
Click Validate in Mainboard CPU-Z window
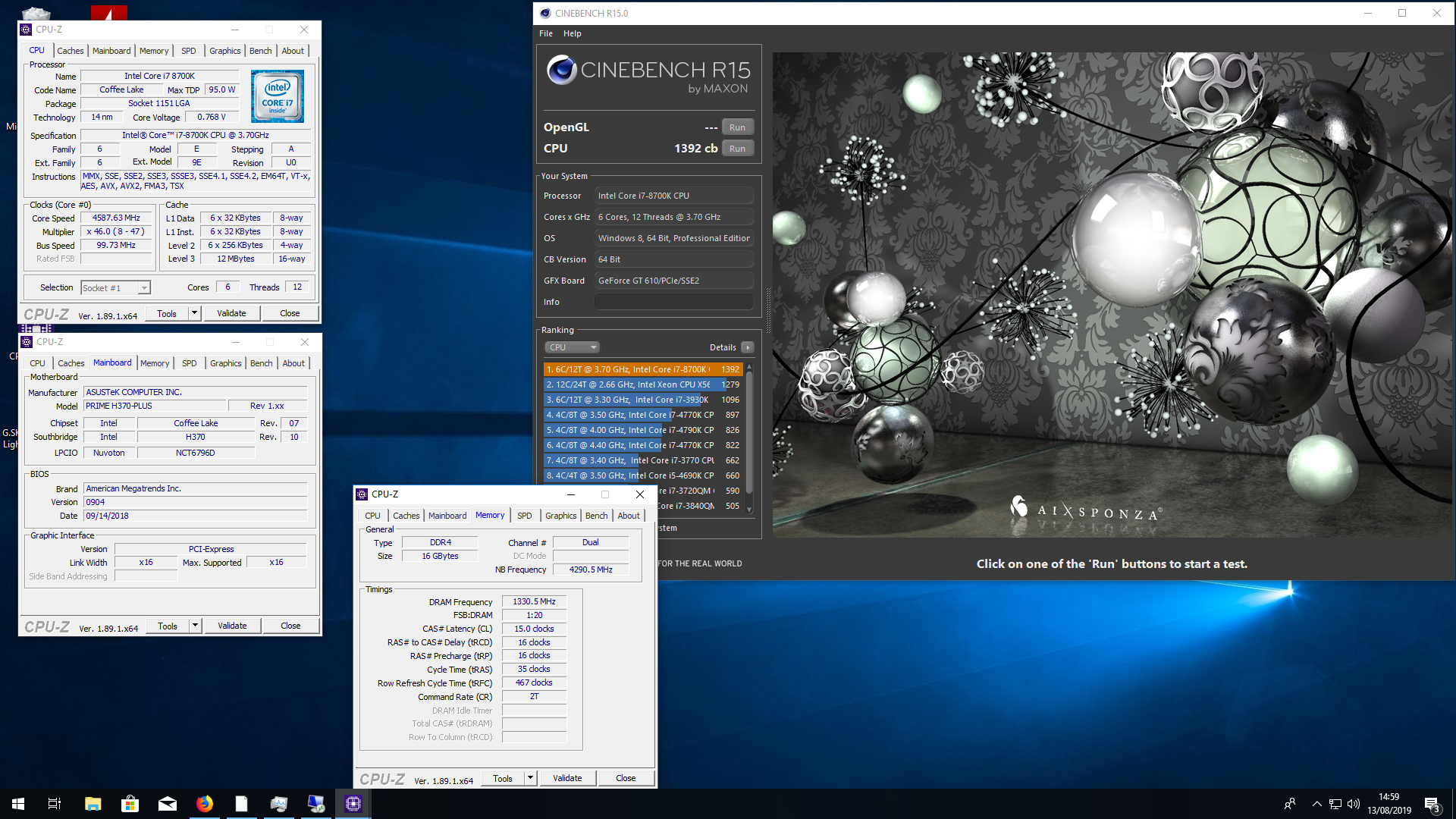(x=232, y=626)
